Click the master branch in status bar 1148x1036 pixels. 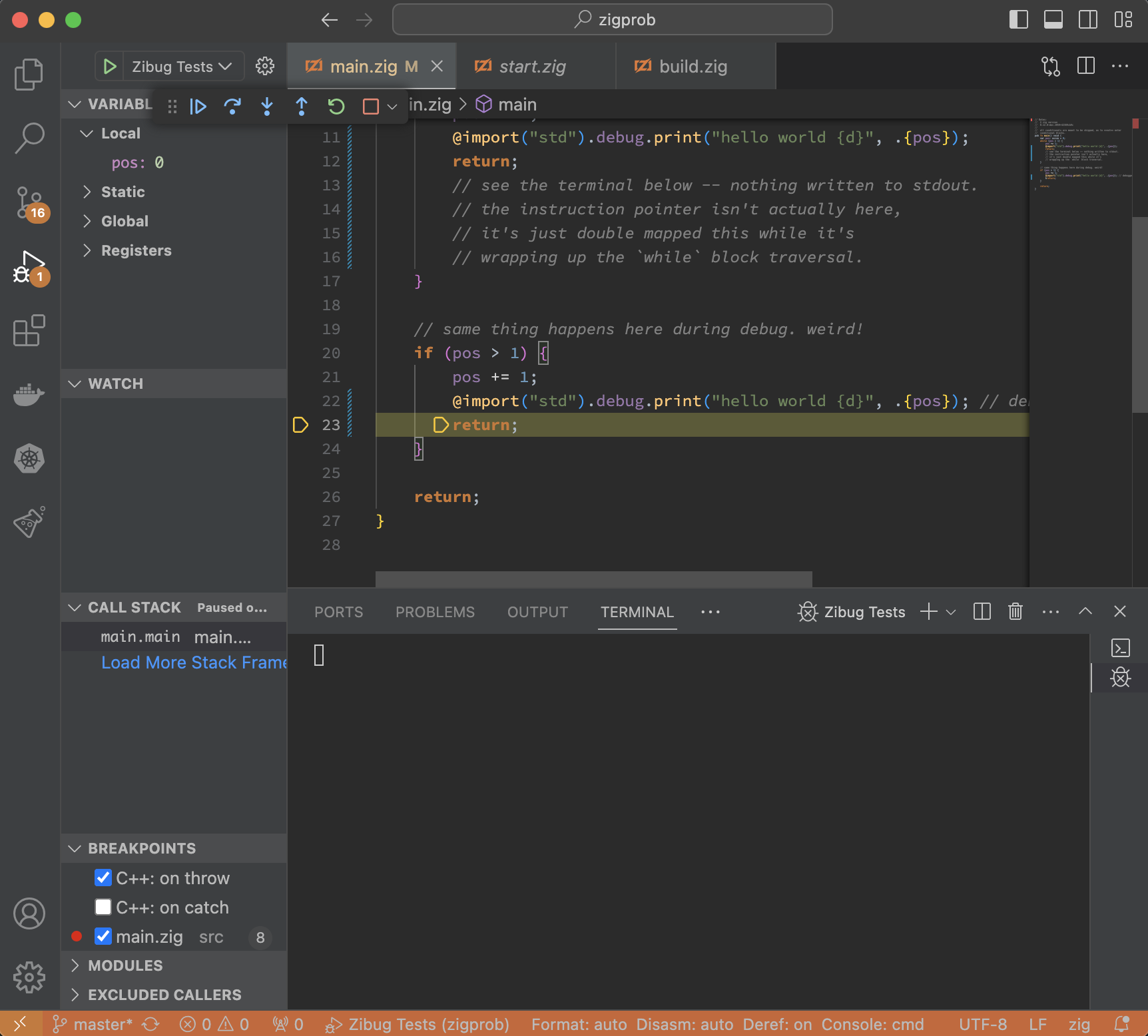coord(94,1024)
